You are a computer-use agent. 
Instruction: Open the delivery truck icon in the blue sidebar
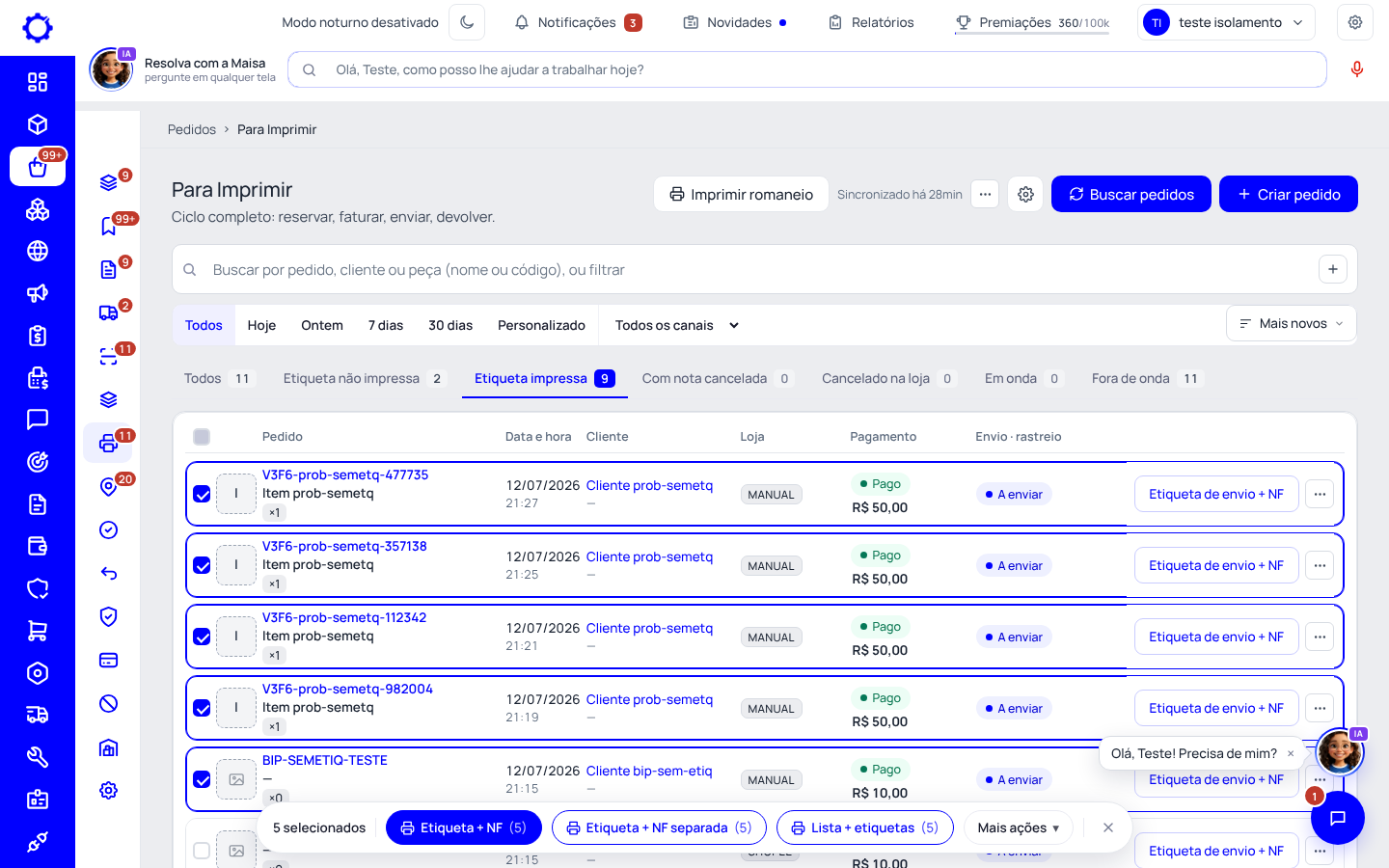(x=38, y=715)
